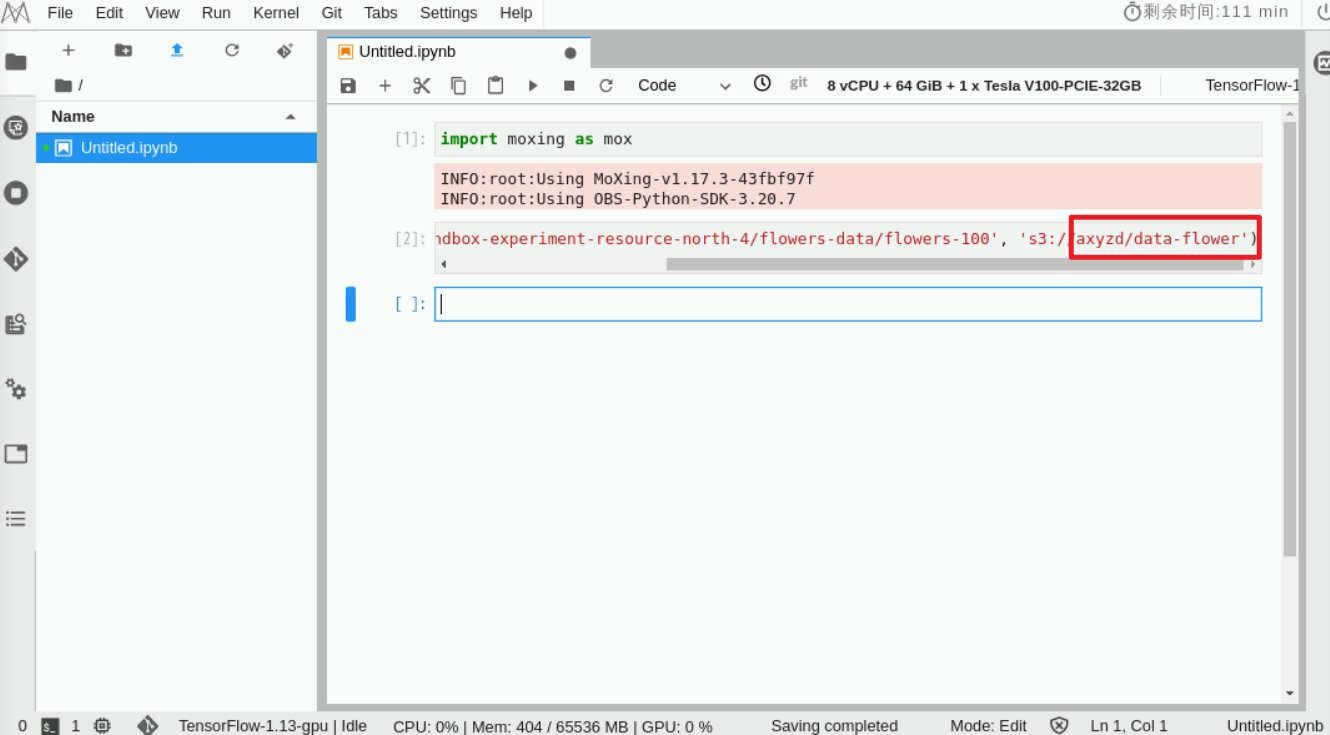1330x735 pixels.
Task: Open the open tabs sidebar panel
Action: coord(16,454)
